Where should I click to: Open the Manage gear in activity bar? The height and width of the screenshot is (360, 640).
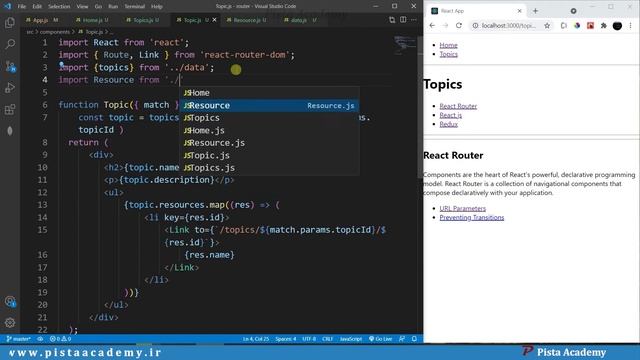tap(10, 323)
